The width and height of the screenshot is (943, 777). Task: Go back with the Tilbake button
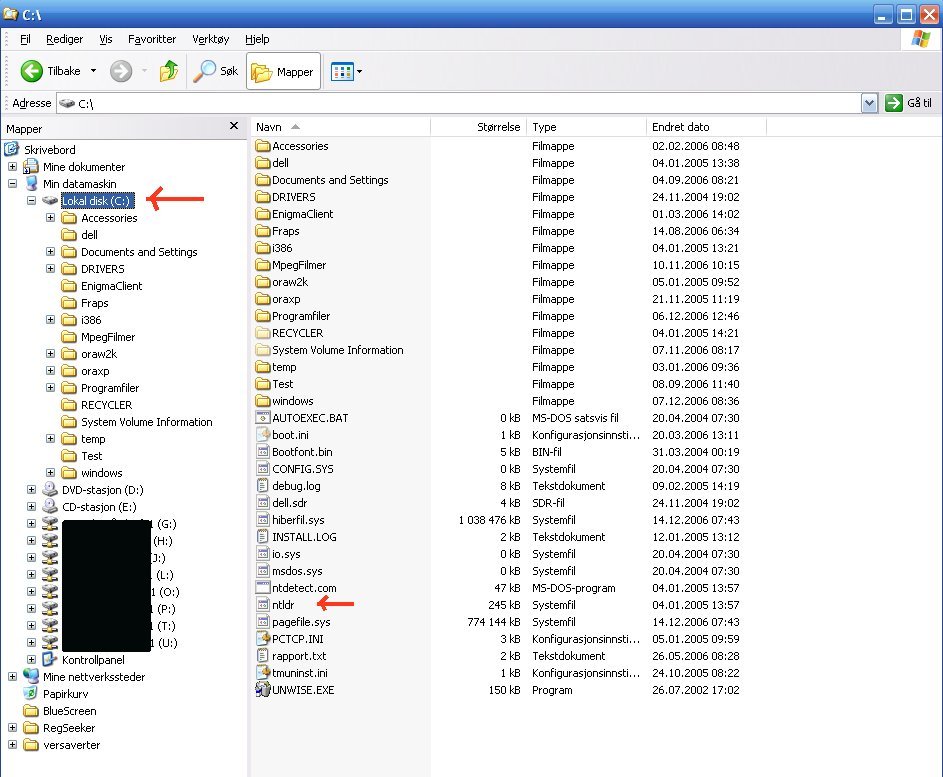(51, 71)
